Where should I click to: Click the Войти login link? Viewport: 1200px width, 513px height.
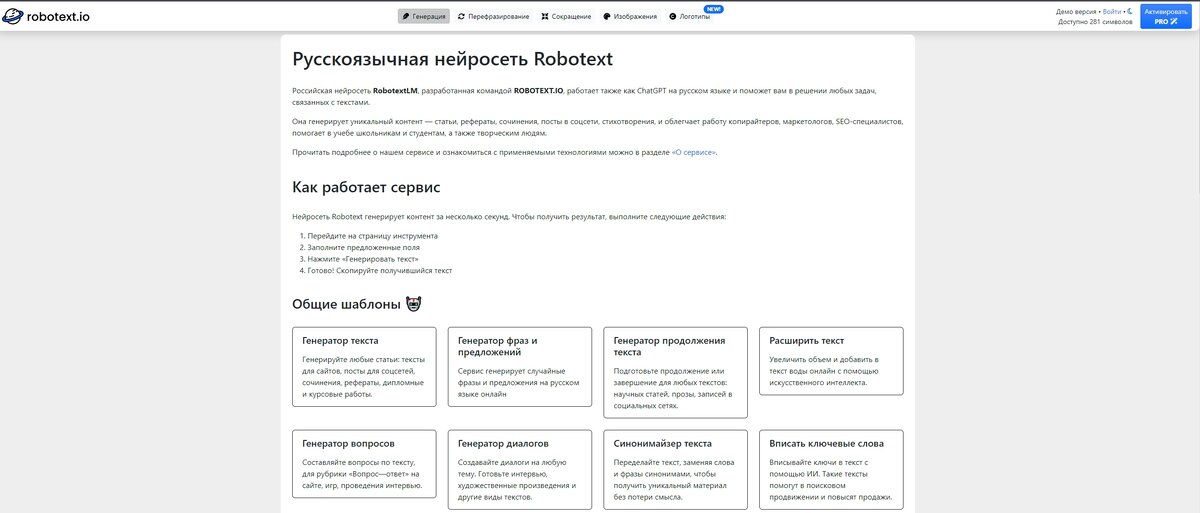1111,11
